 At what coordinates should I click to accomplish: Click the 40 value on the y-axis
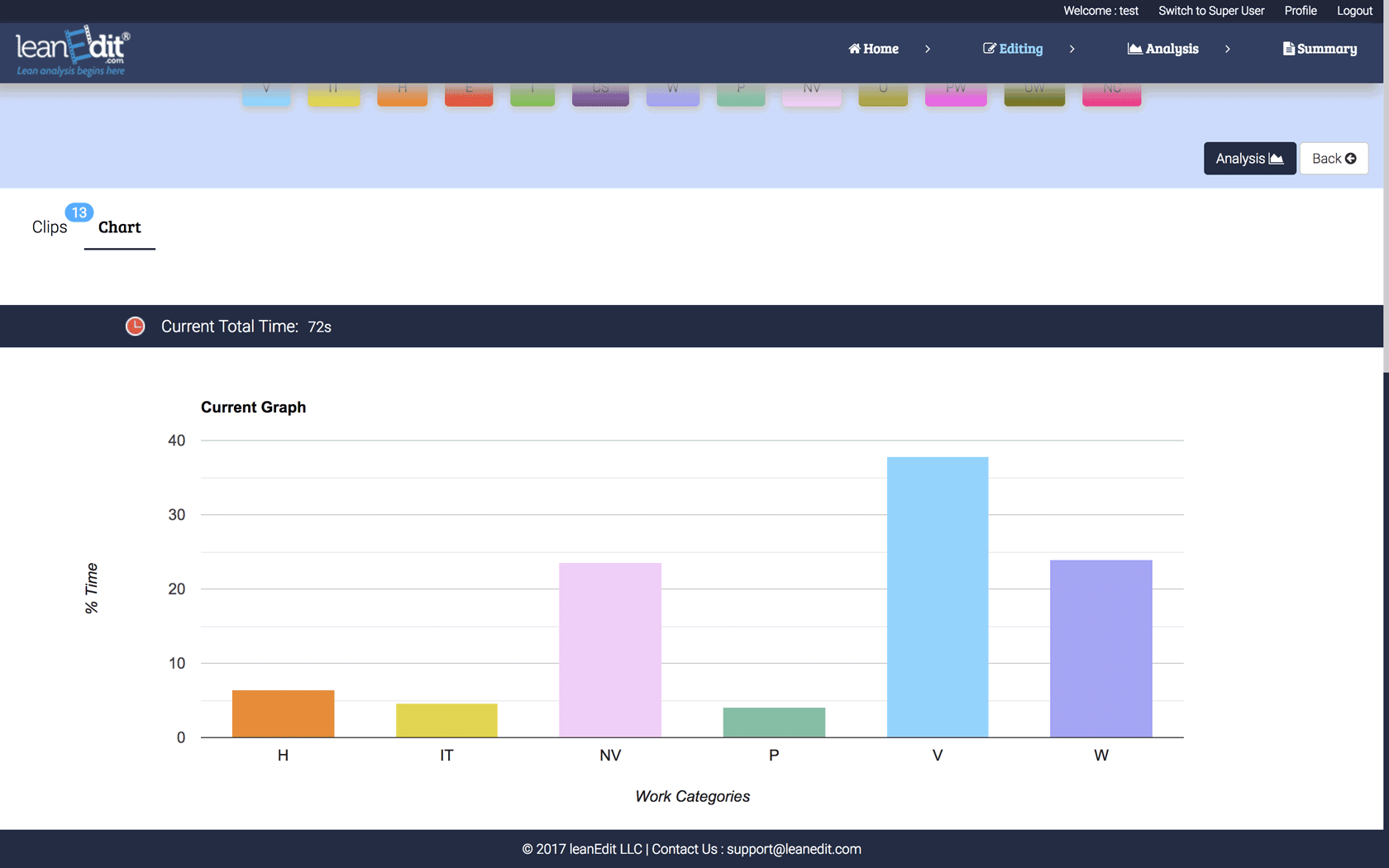click(176, 441)
